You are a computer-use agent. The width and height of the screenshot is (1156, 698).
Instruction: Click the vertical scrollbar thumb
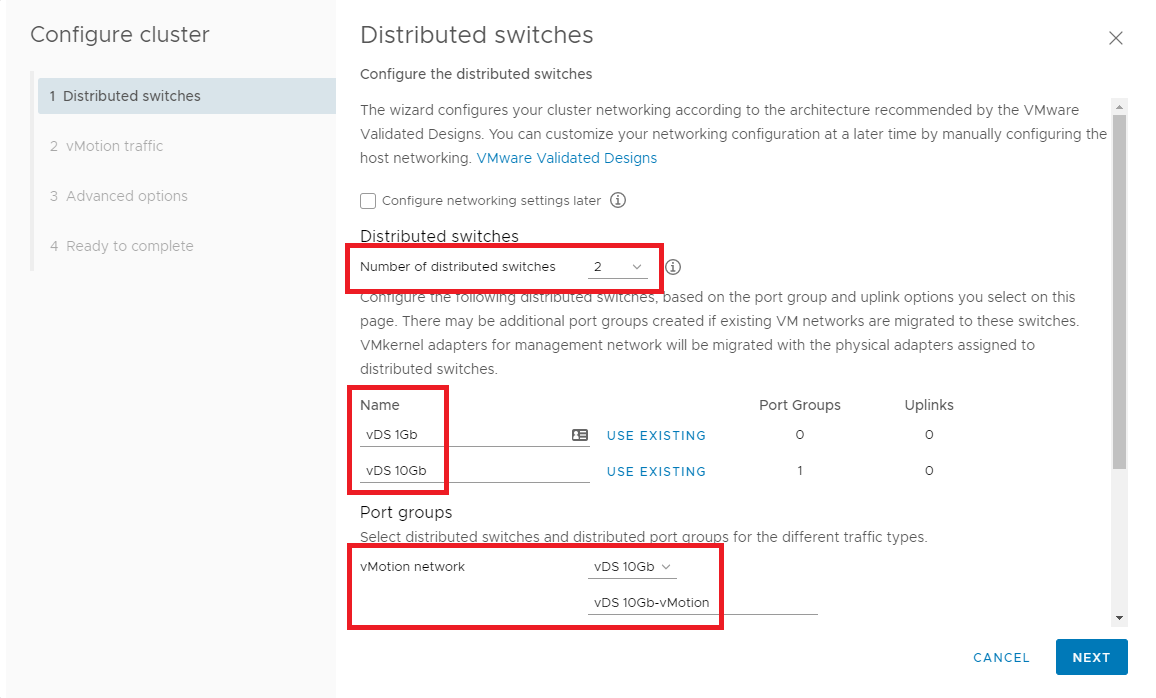pyautogui.click(x=1120, y=290)
